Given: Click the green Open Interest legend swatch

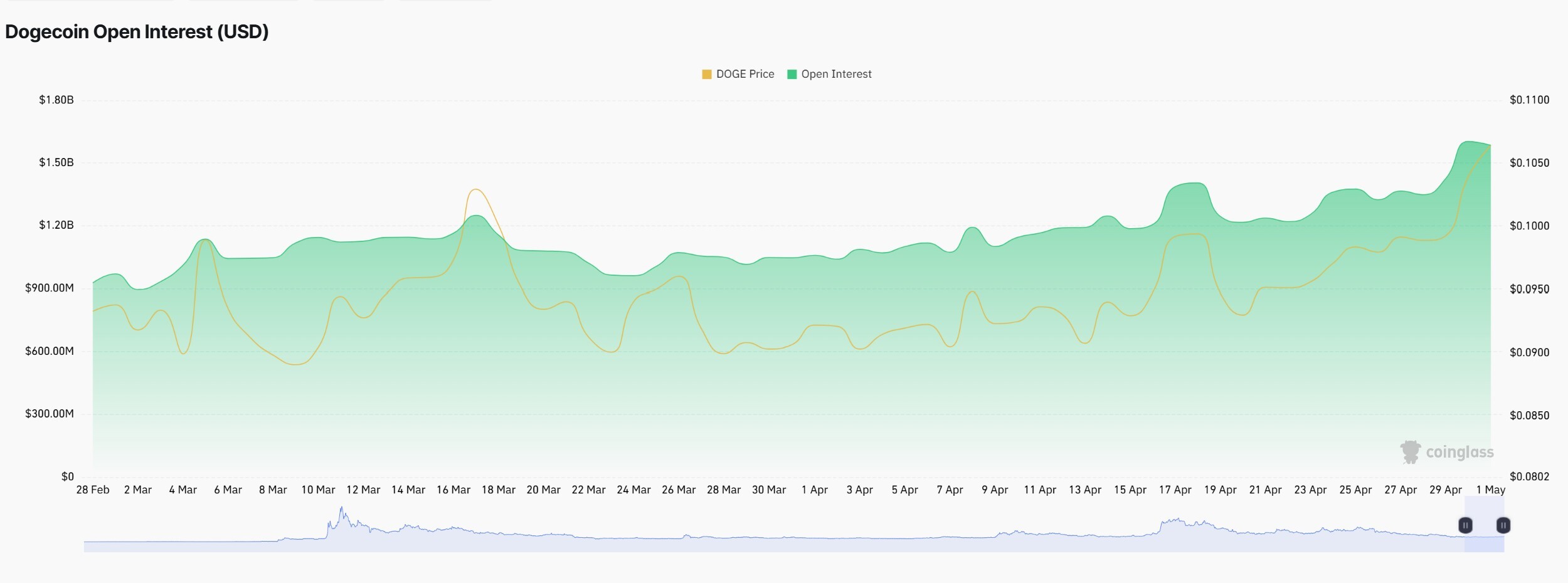Looking at the screenshot, I should (792, 74).
